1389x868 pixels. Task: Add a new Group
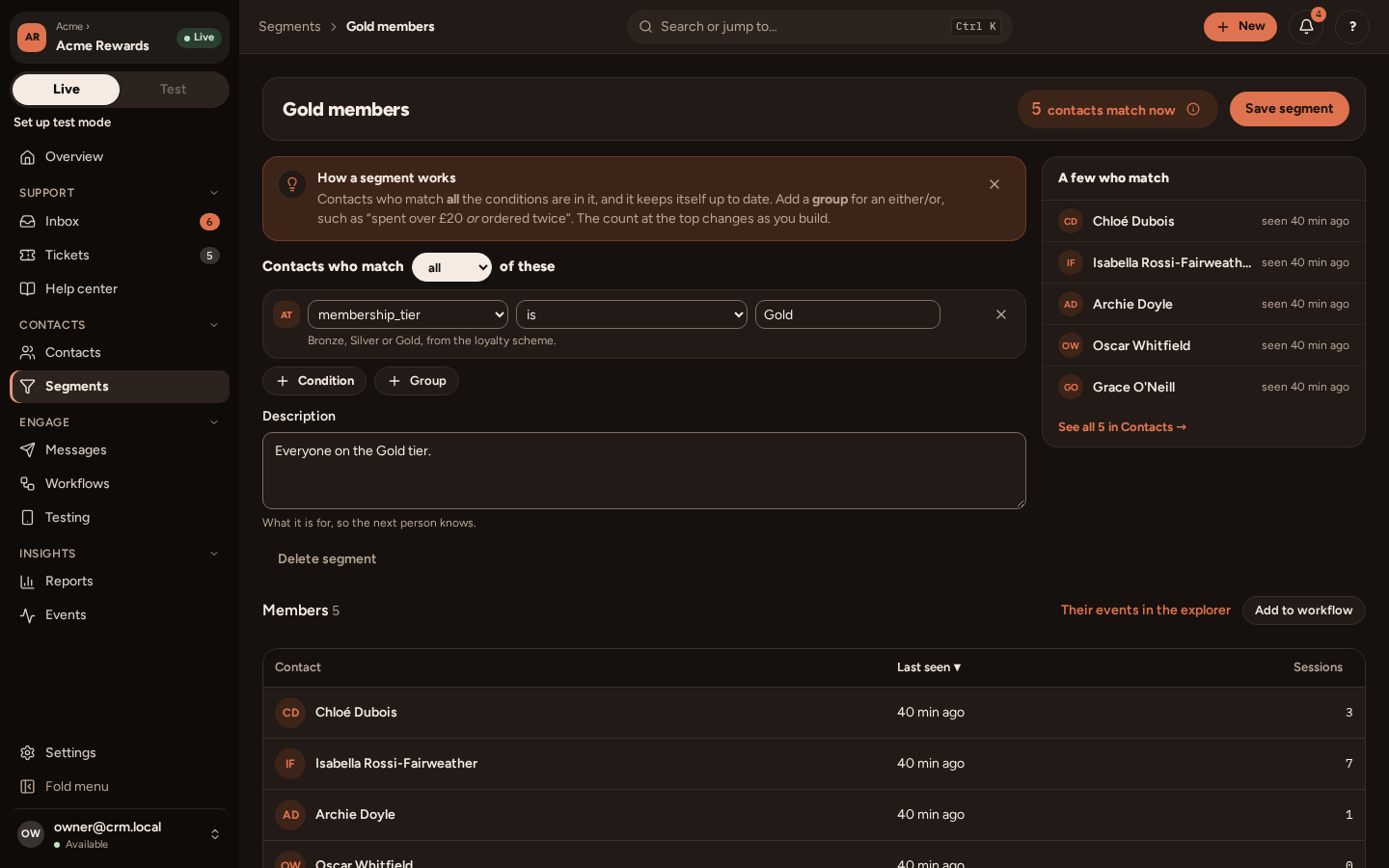pyautogui.click(x=417, y=381)
